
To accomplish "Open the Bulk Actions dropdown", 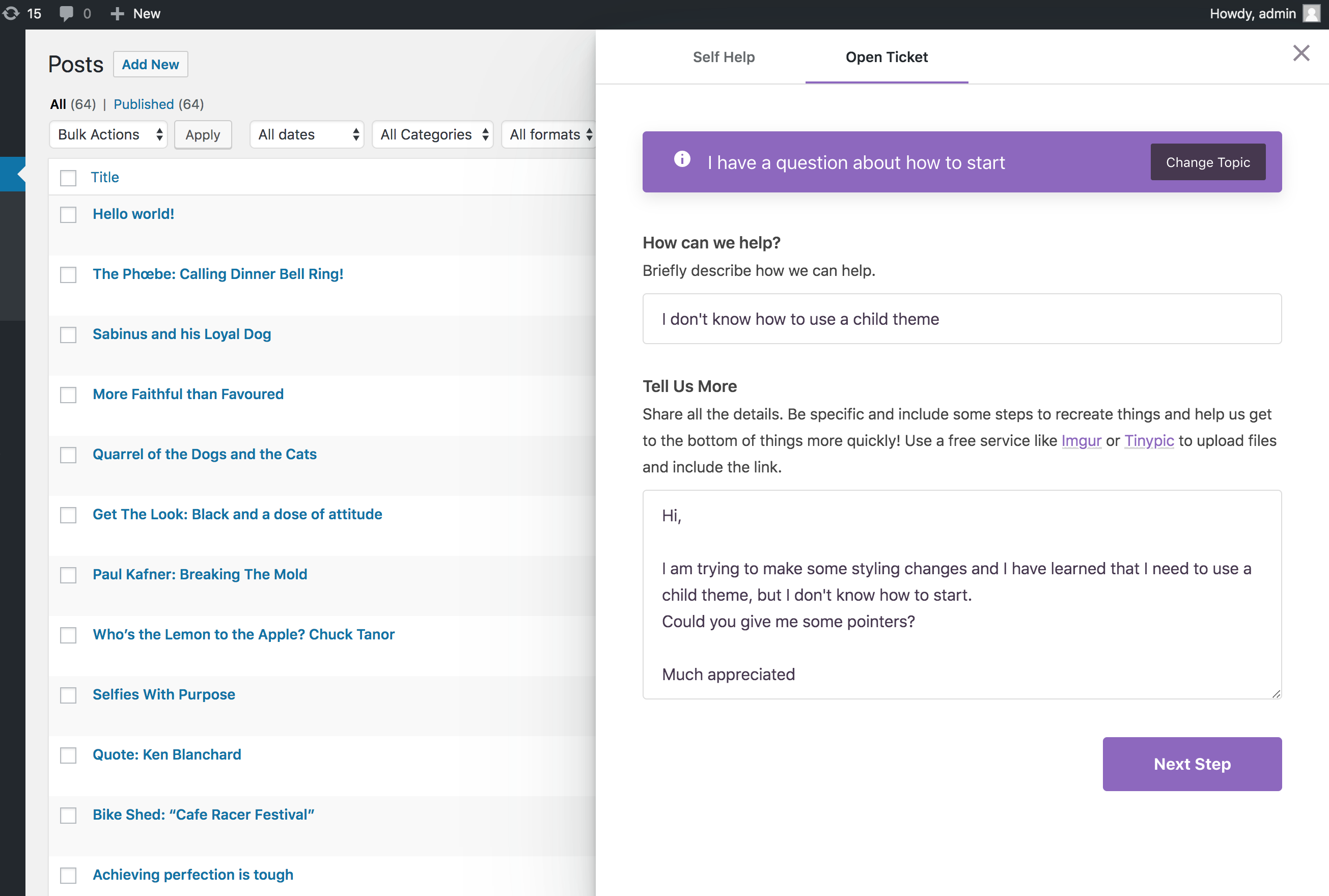I will point(108,134).
